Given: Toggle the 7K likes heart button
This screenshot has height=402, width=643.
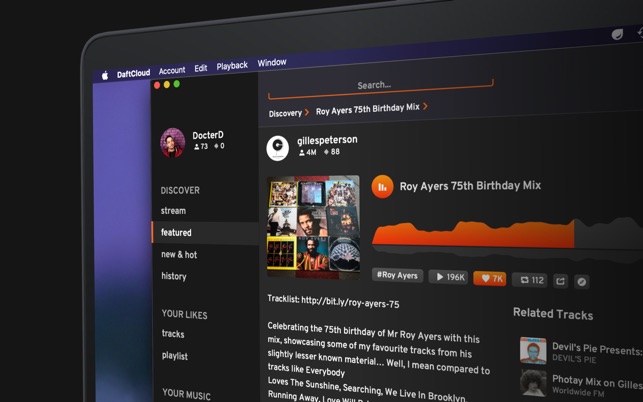Looking at the screenshot, I should click(x=490, y=279).
